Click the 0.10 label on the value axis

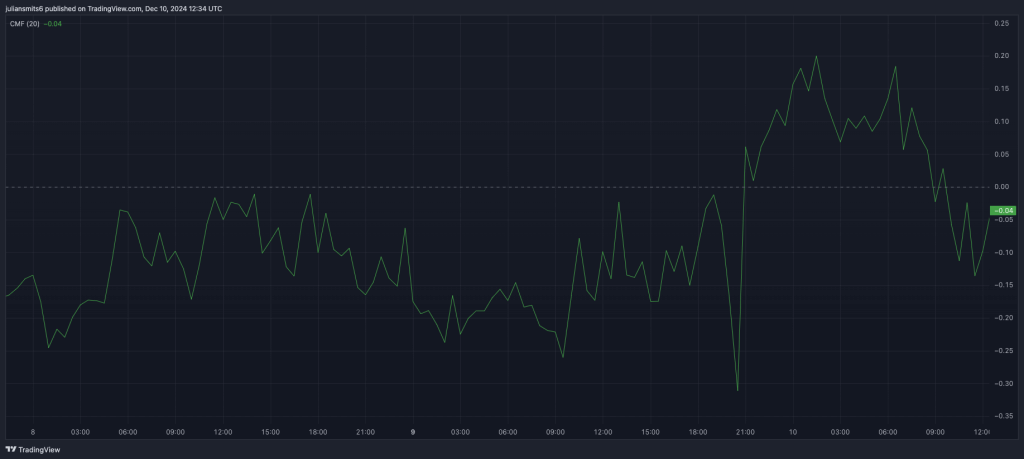coord(1001,121)
